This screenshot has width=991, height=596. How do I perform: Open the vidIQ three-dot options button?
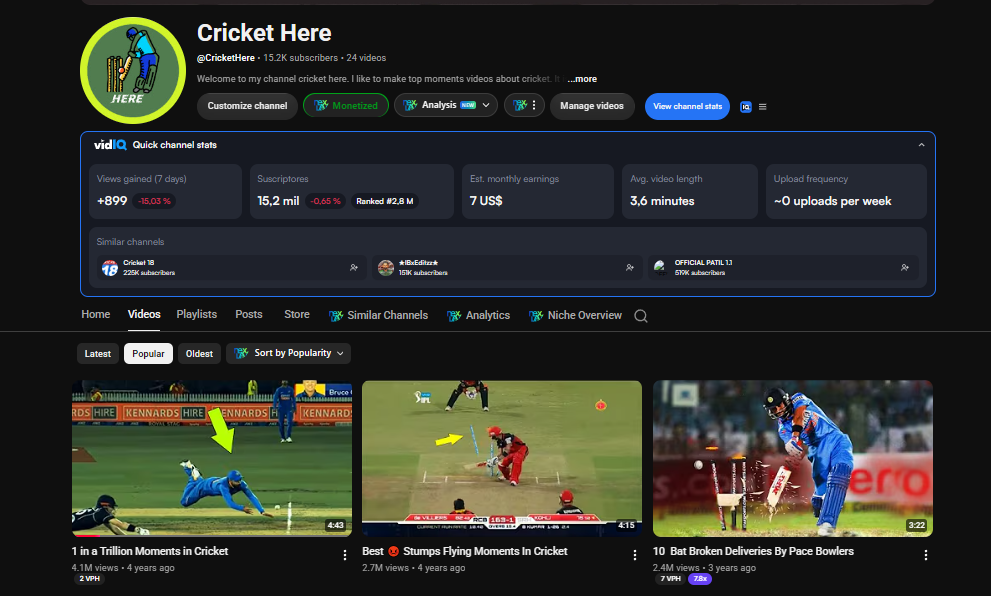tap(525, 106)
